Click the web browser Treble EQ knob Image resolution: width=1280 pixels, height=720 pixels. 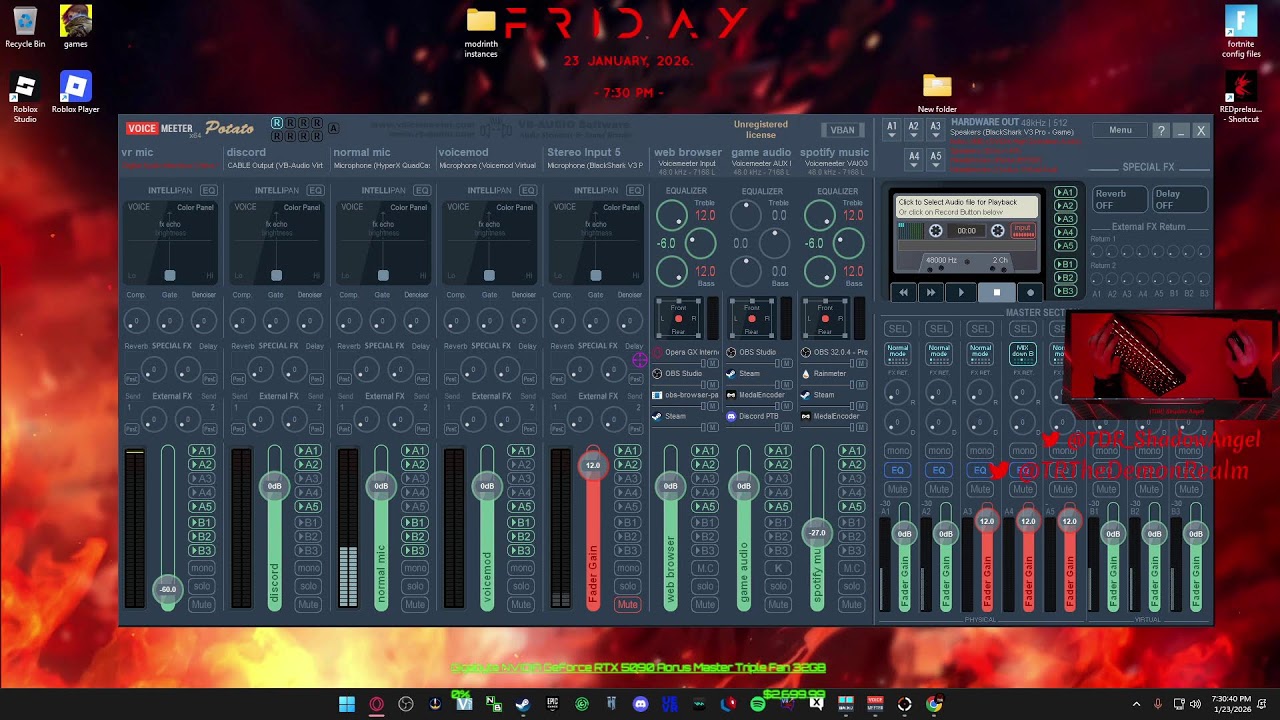coord(671,215)
